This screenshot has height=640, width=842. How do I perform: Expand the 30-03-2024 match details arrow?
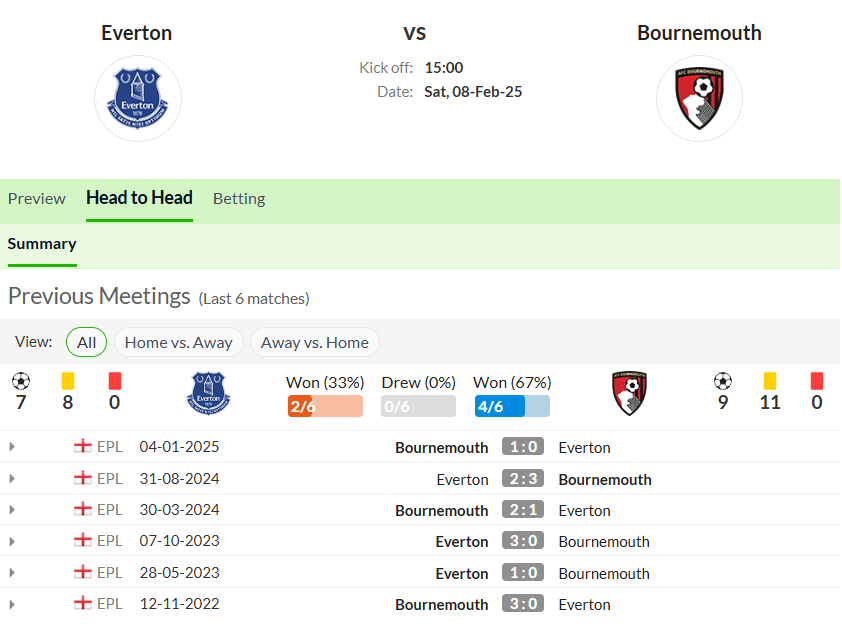12,510
